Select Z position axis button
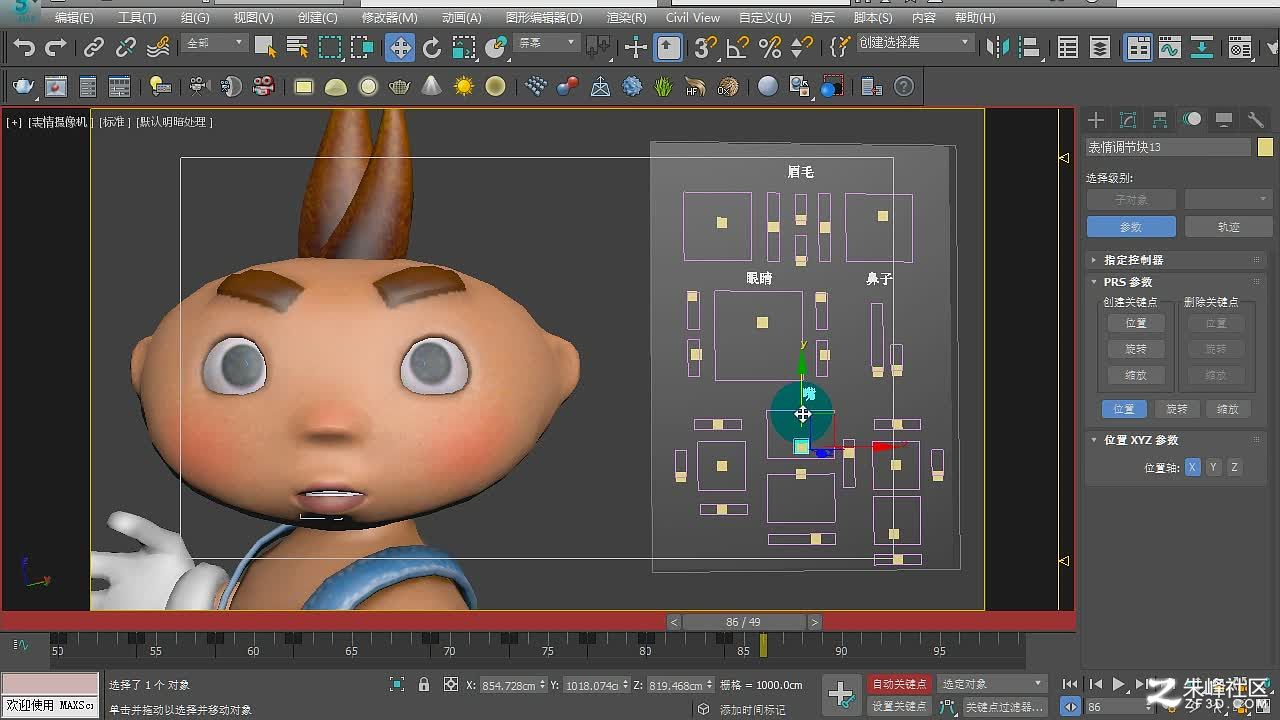This screenshot has height=720, width=1280. [1234, 467]
